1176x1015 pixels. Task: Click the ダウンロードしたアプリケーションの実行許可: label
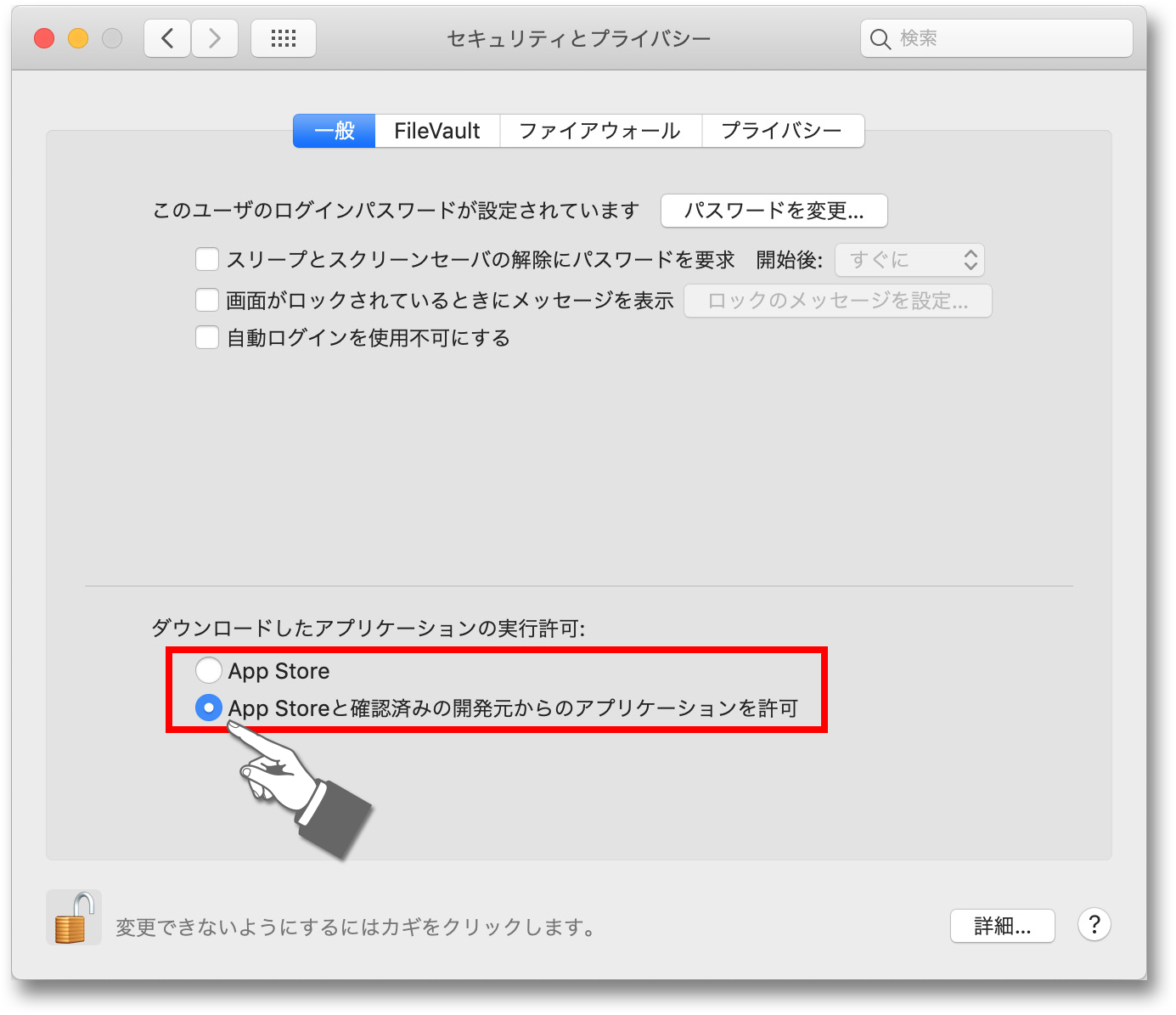click(369, 629)
